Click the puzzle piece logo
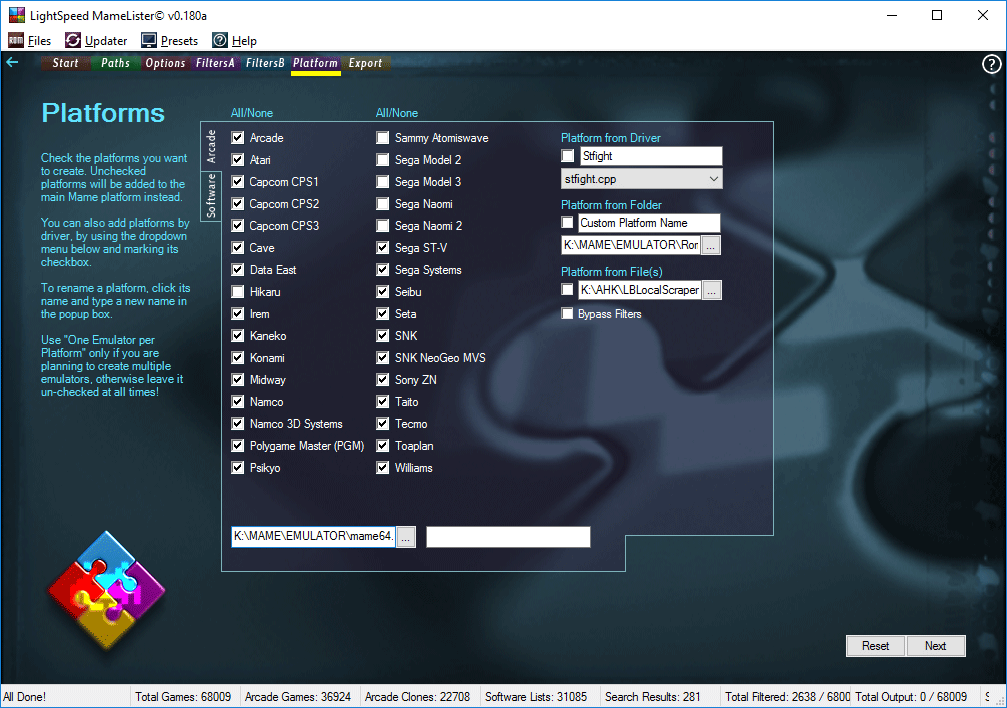Image resolution: width=1007 pixels, height=708 pixels. point(107,589)
